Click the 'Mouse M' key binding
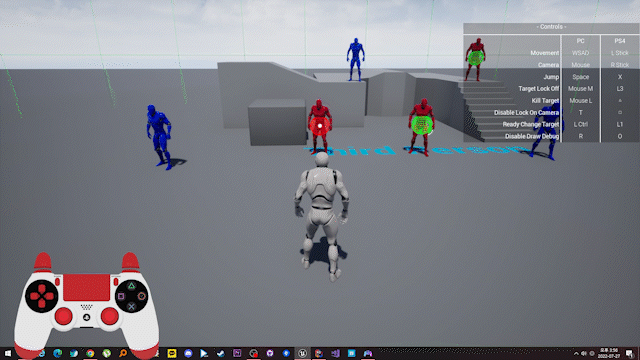 coord(580,89)
